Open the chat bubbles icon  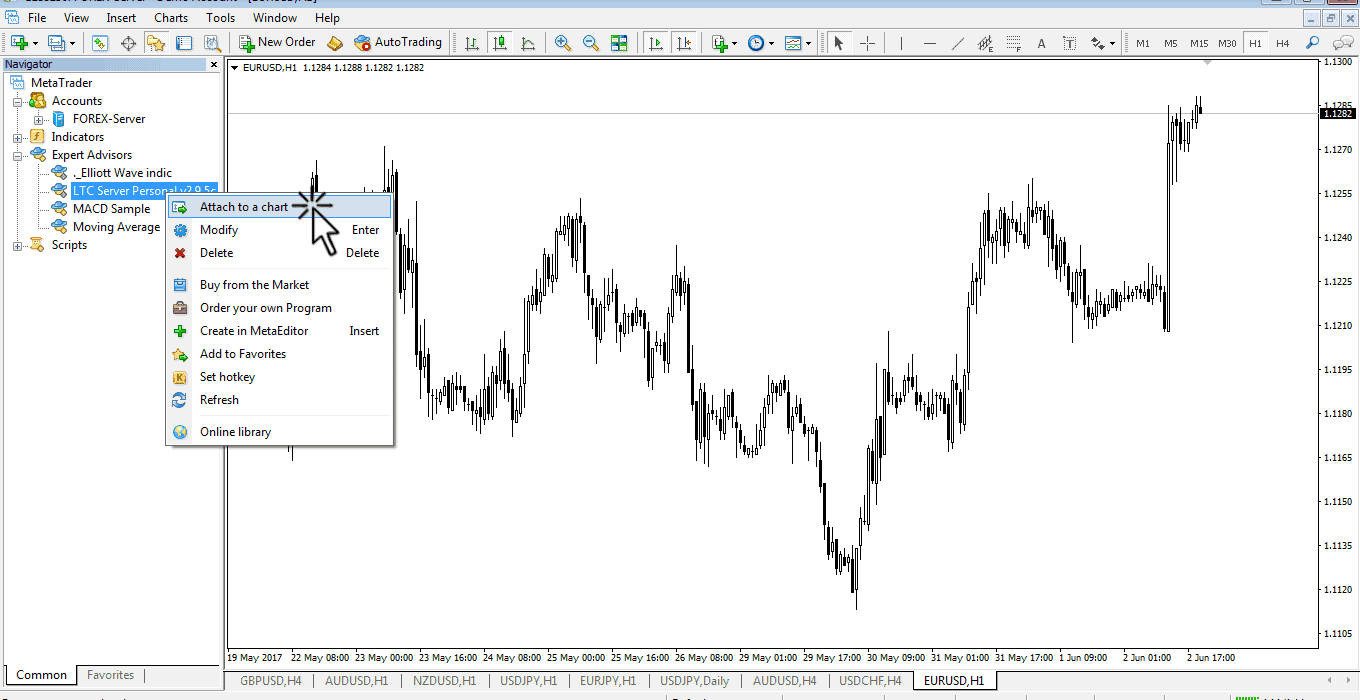pyautogui.click(x=1341, y=43)
